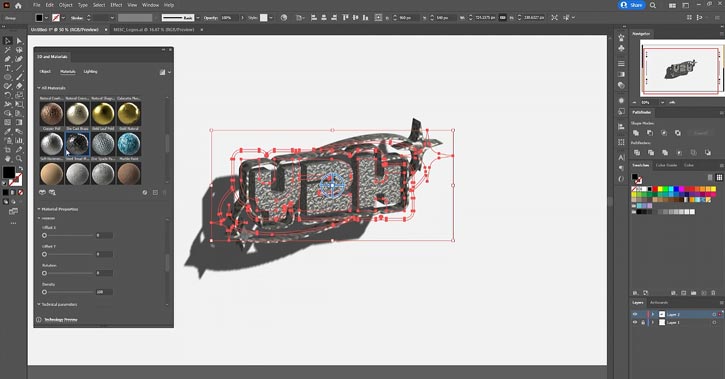The image size is (725, 379).
Task: Click Recolor Artwork wheel icon
Action: 284,18
